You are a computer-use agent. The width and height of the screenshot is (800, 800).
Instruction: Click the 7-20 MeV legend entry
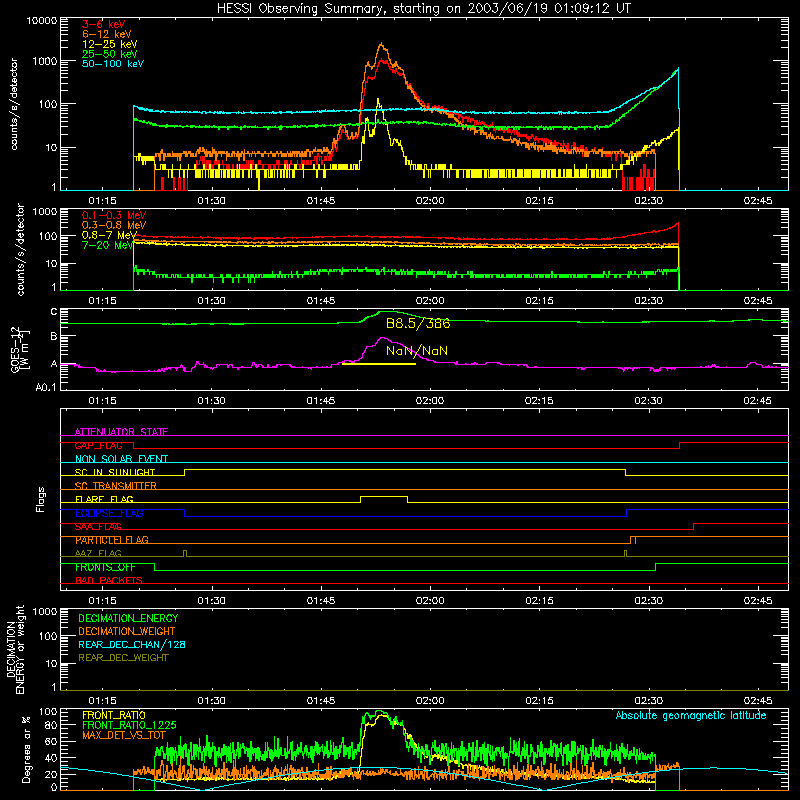pyautogui.click(x=108, y=245)
